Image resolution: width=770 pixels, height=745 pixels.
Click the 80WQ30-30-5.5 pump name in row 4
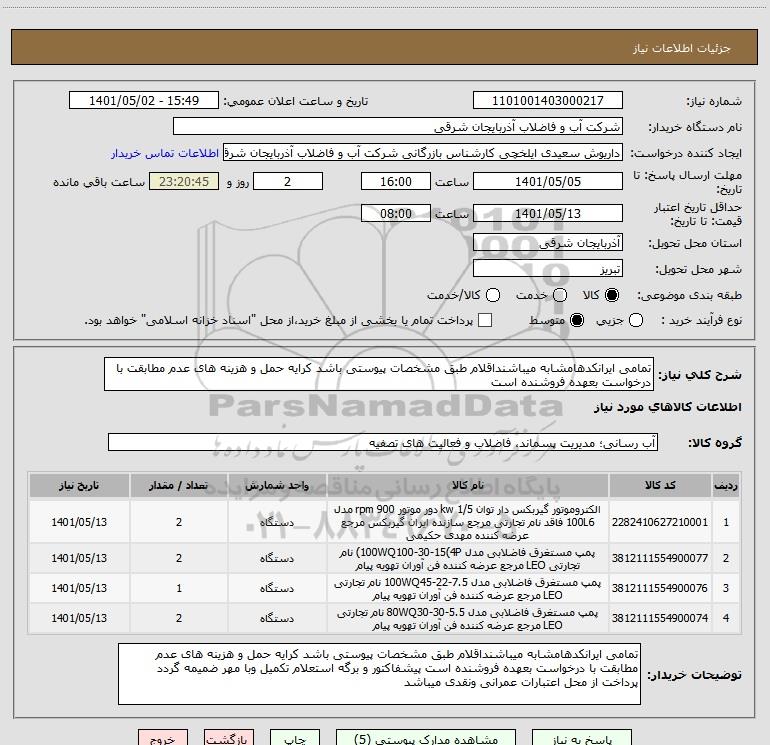click(x=468, y=618)
